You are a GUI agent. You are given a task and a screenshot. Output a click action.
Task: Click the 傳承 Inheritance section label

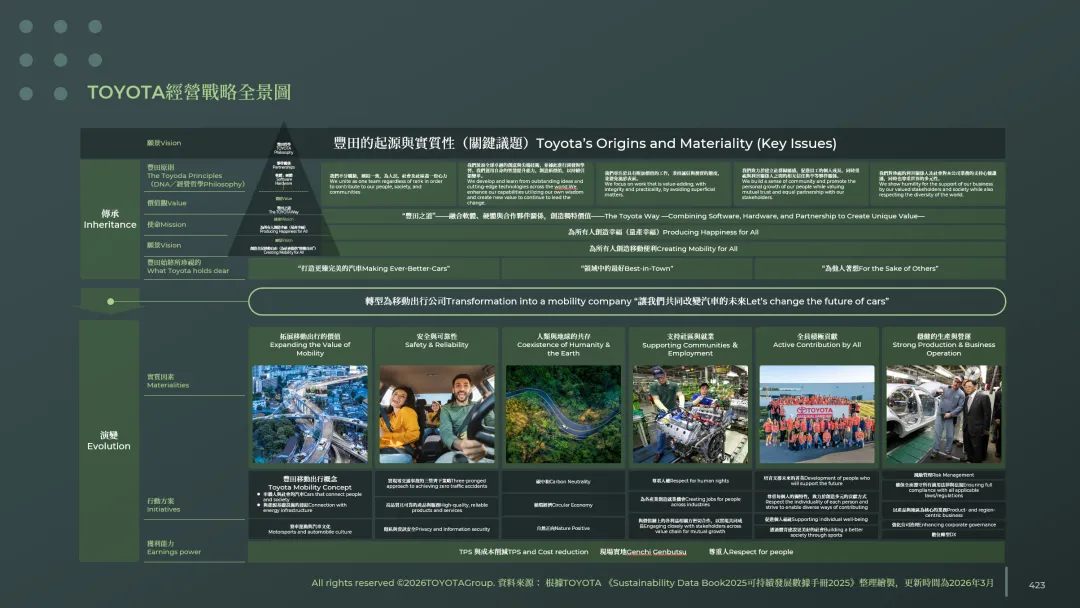tap(110, 219)
